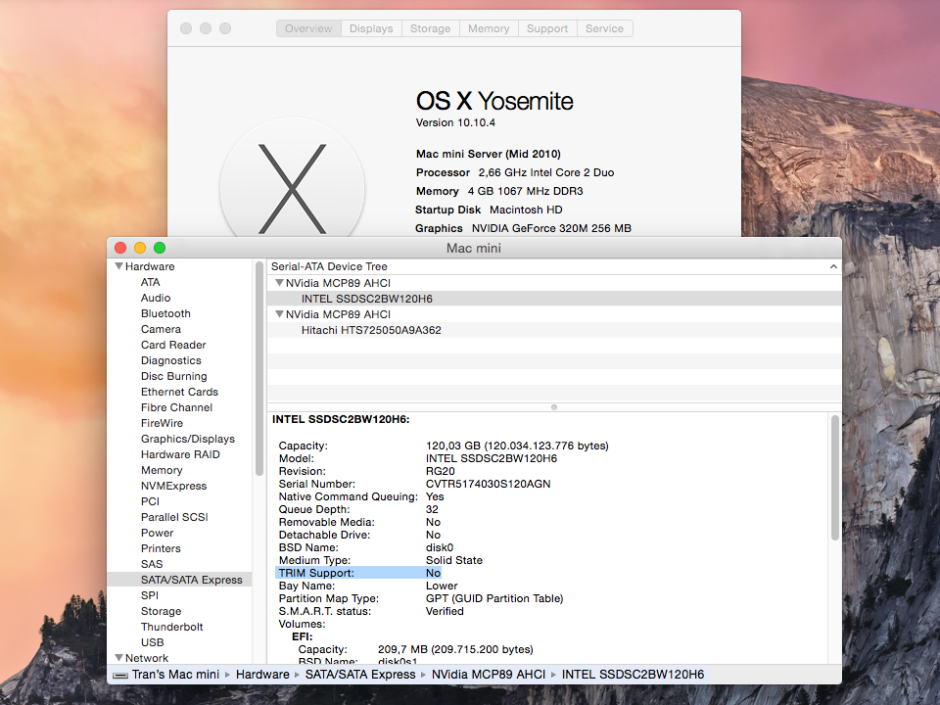The image size is (940, 705).
Task: Click SATA/SATA Express in the path bar
Action: pos(360,674)
